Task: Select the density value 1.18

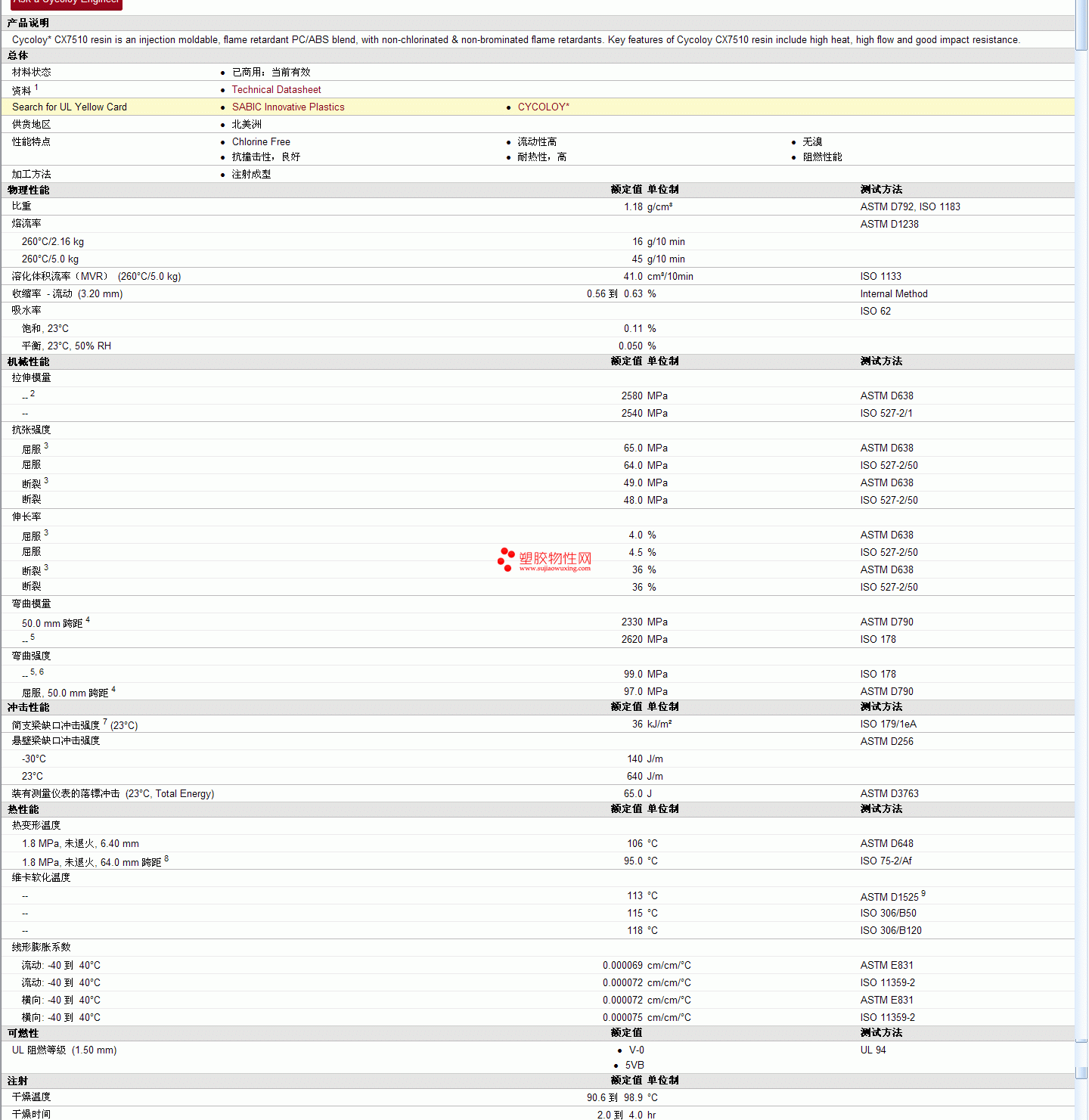Action: coord(633,206)
